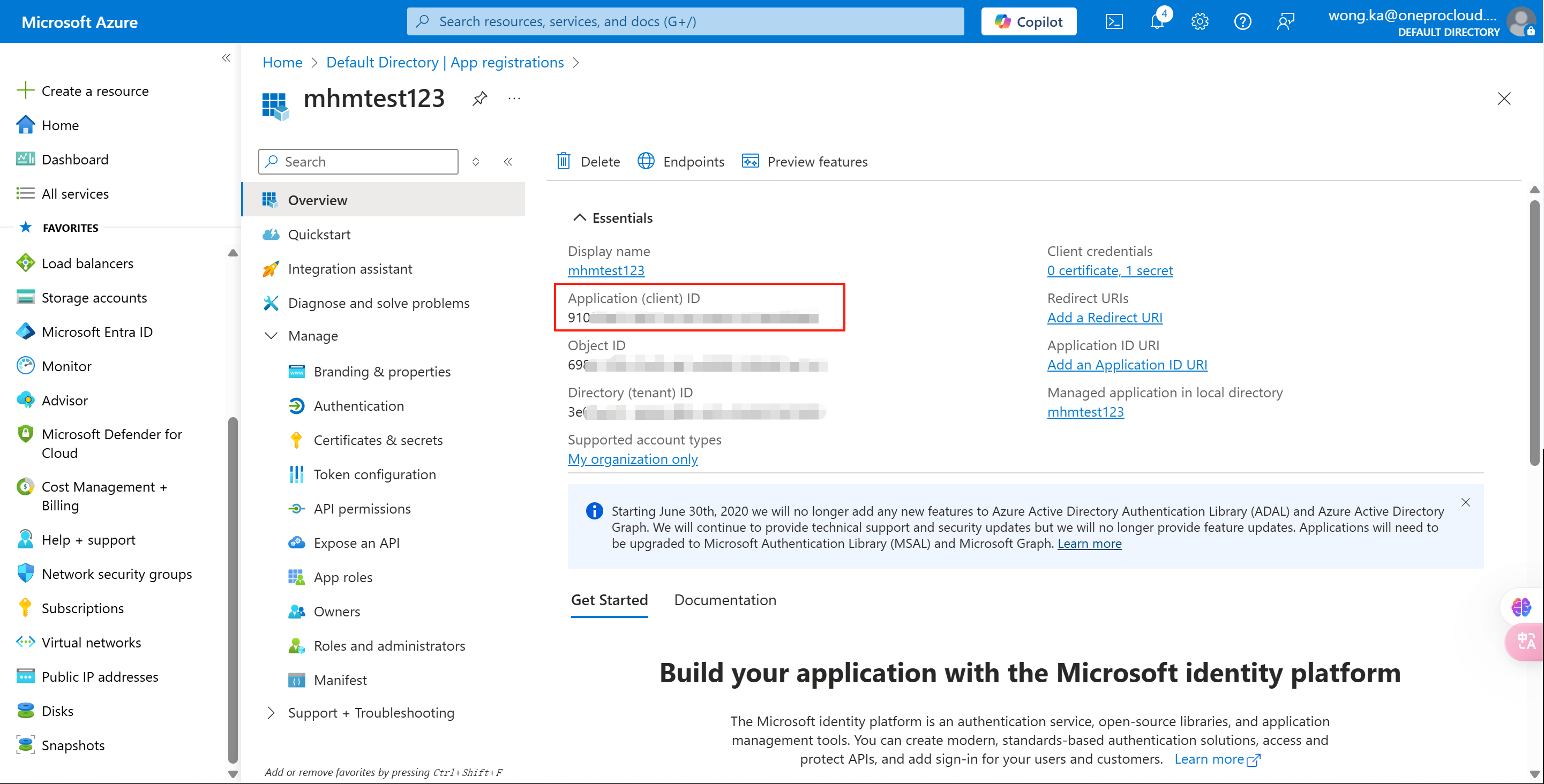Open All services list
Screen dimensions: 1544x784
63,193
